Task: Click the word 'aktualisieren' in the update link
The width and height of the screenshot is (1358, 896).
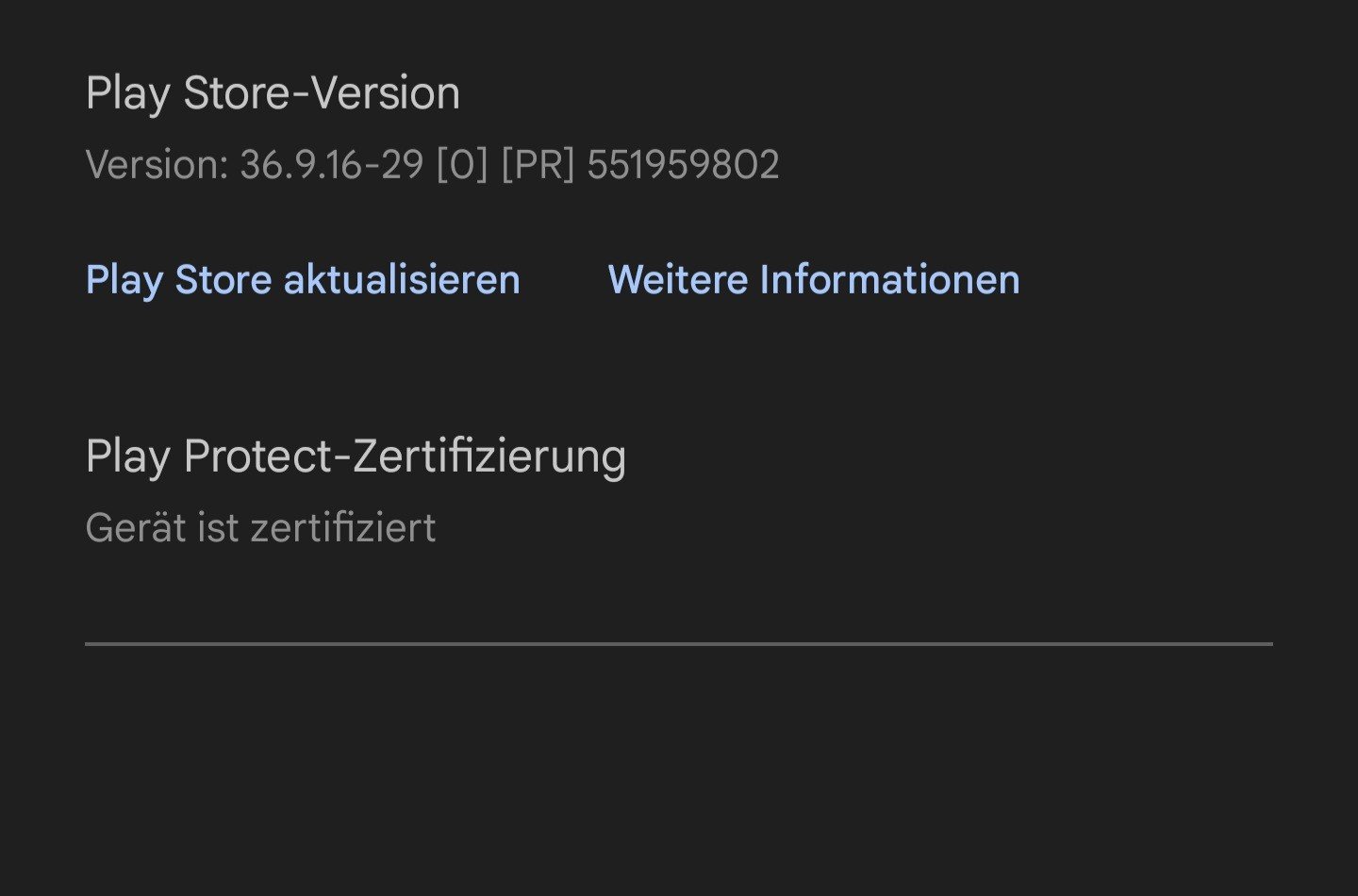Action: [x=402, y=280]
